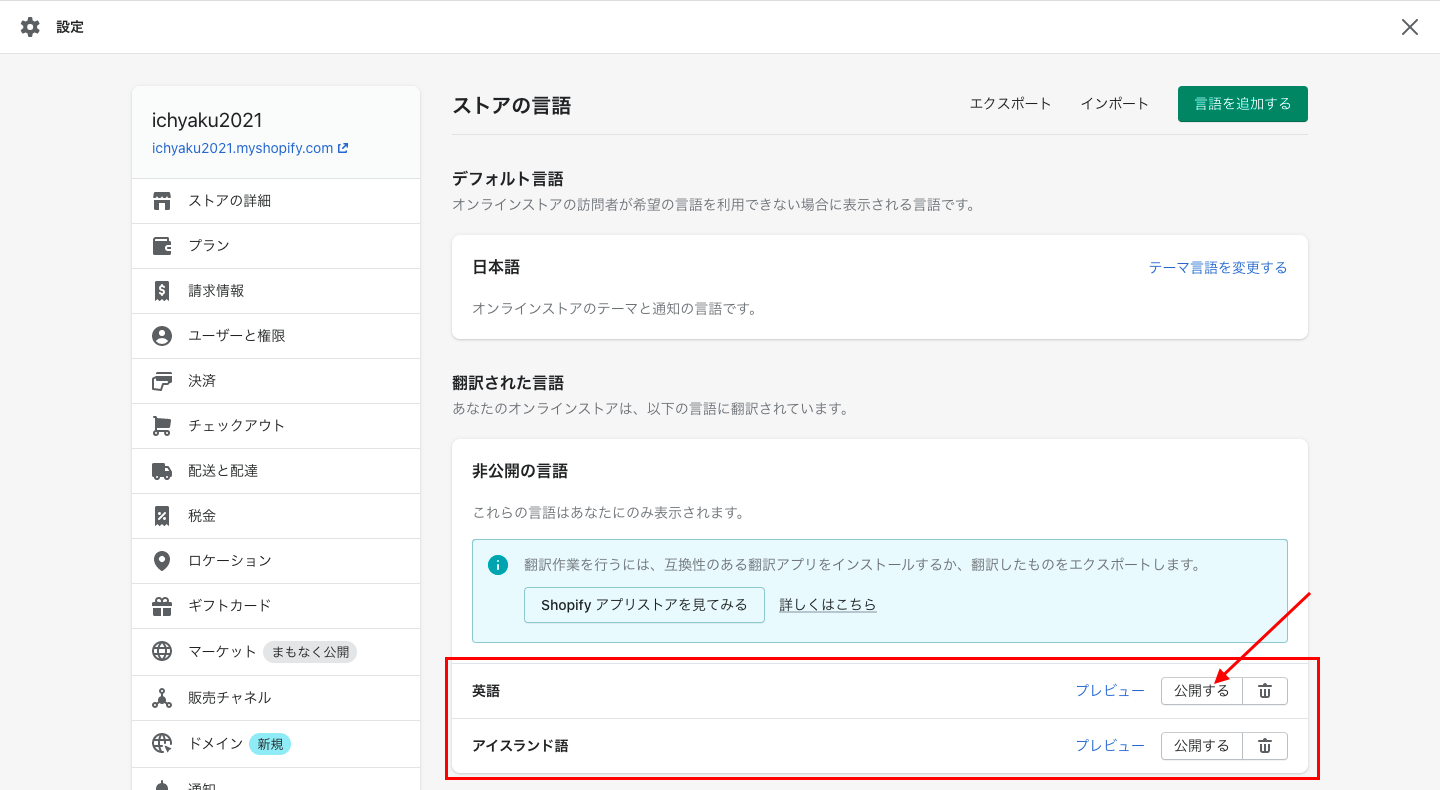The height and width of the screenshot is (790, 1440).
Task: Click the settings gear icon in the header
Action: click(30, 27)
